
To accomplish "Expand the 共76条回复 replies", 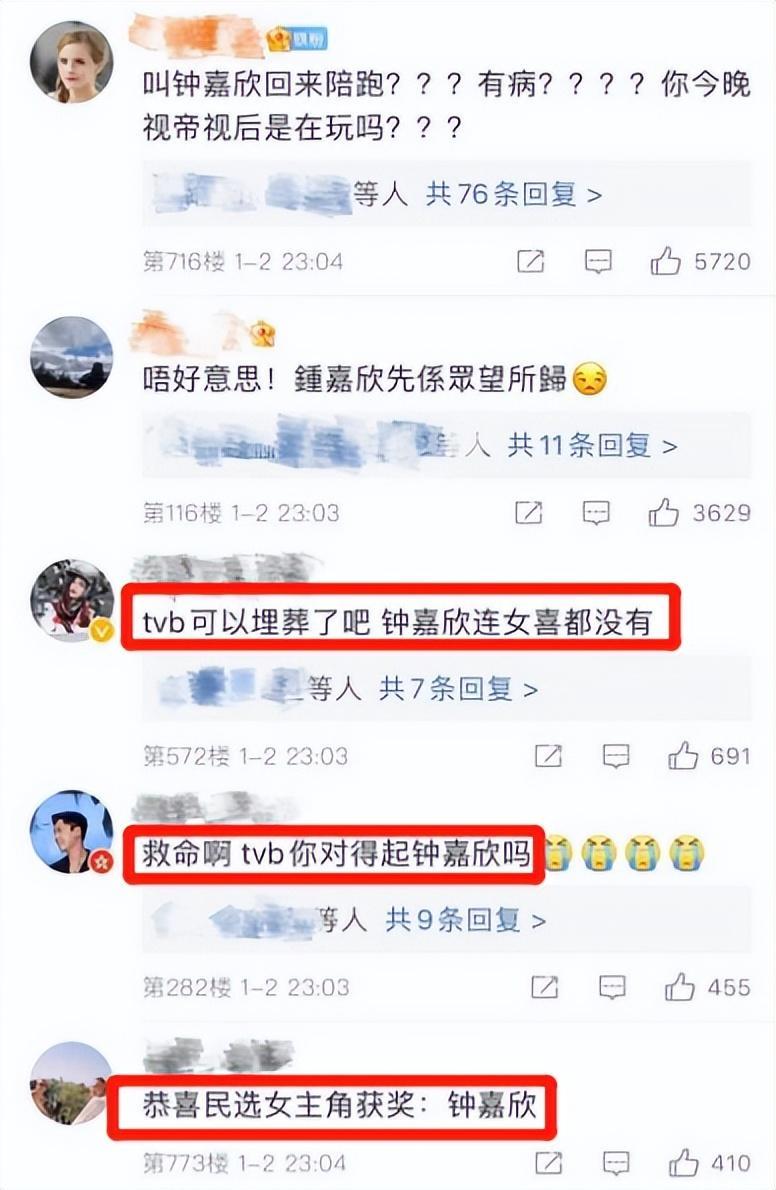I will 514,194.
